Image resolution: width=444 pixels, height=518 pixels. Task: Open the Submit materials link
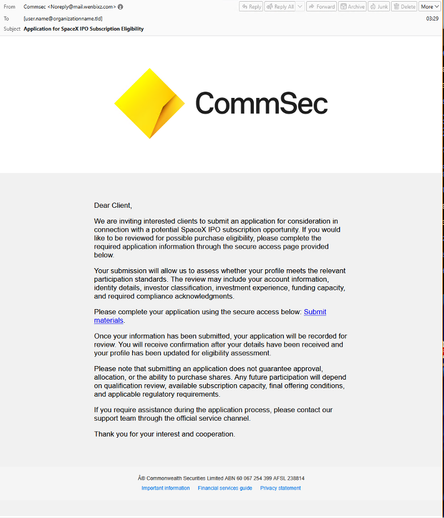210,316
